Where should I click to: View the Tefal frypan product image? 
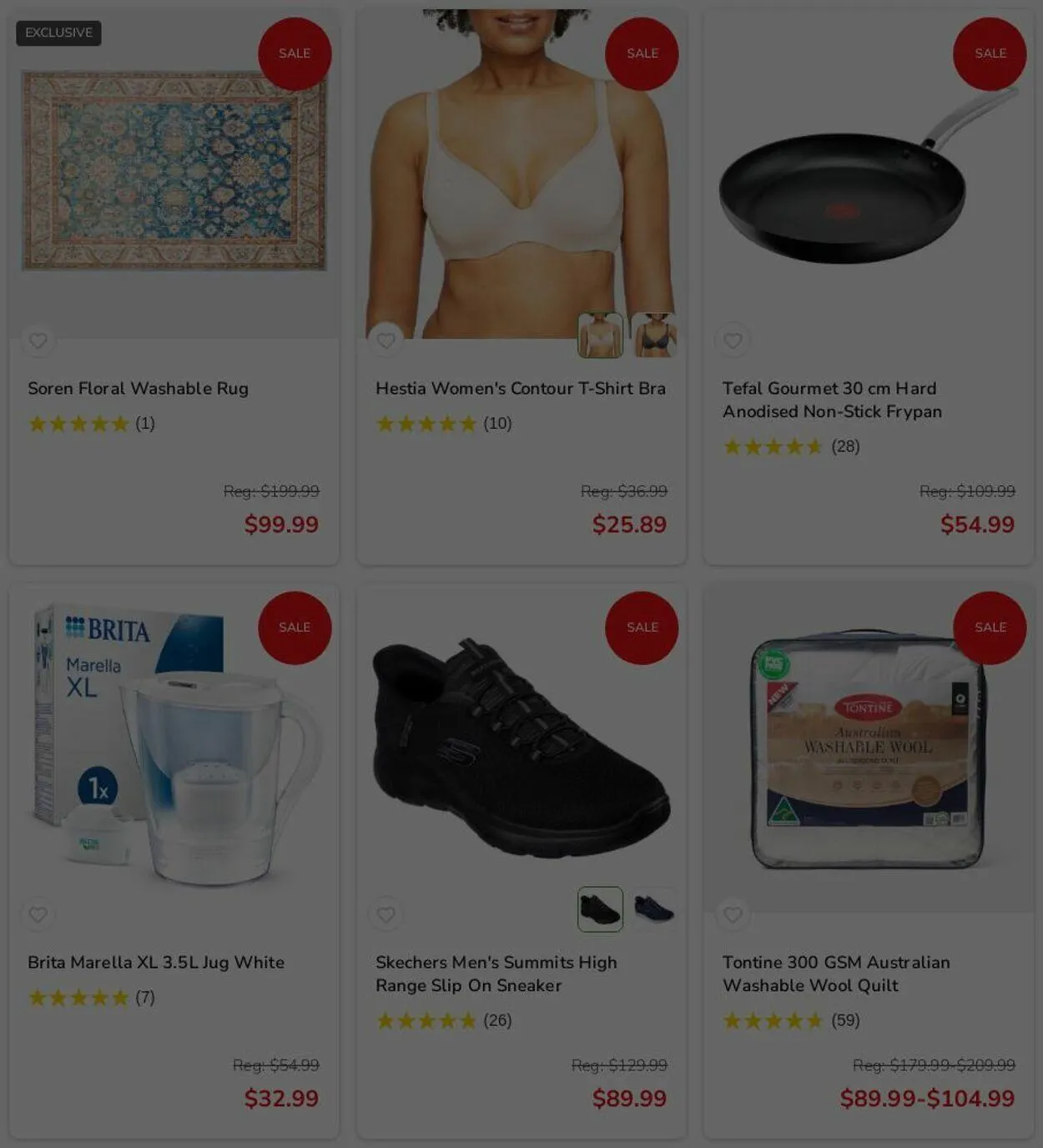point(868,174)
